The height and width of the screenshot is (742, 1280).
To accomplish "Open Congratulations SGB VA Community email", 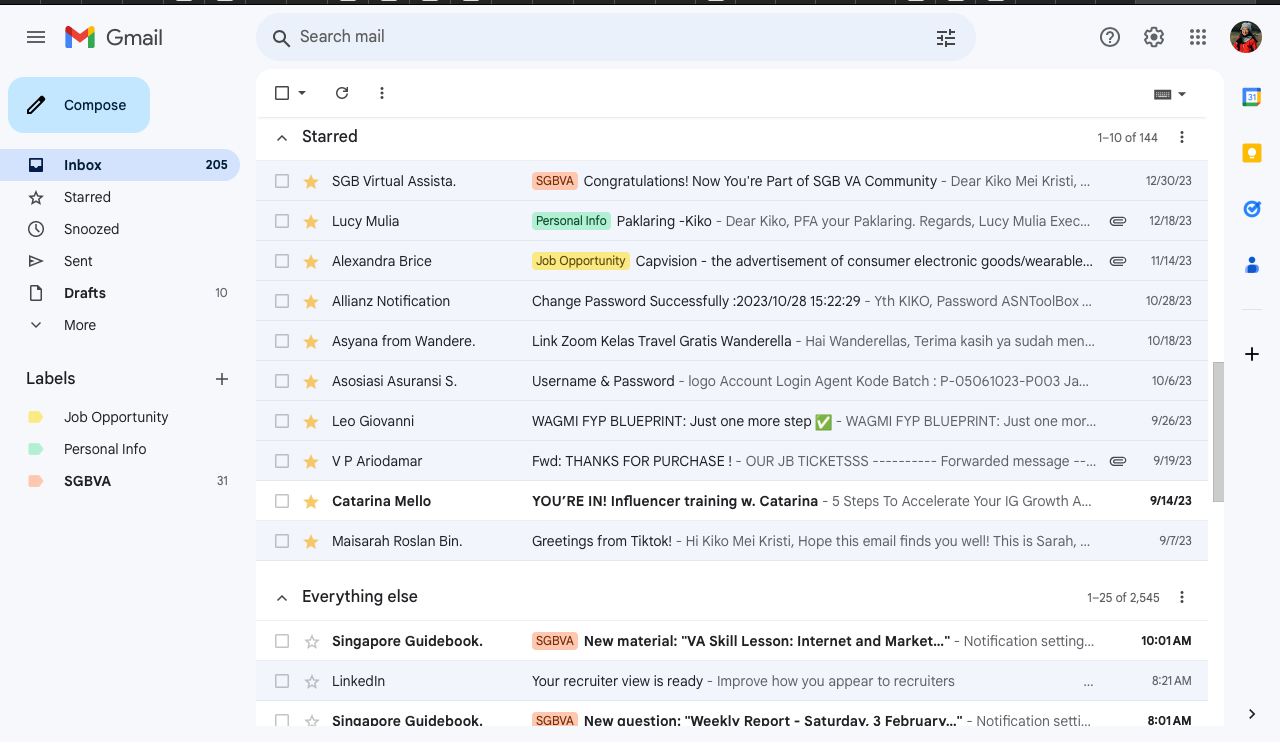I will (x=732, y=181).
